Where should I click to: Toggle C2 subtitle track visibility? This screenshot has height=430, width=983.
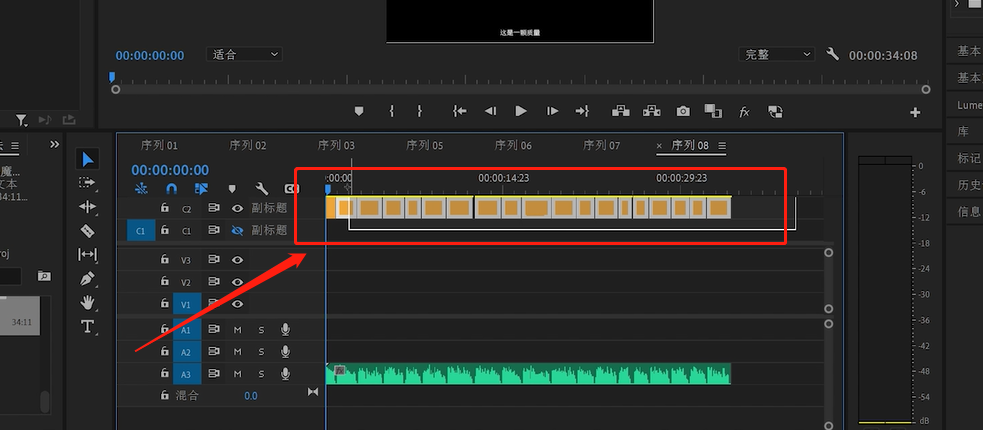click(x=237, y=208)
